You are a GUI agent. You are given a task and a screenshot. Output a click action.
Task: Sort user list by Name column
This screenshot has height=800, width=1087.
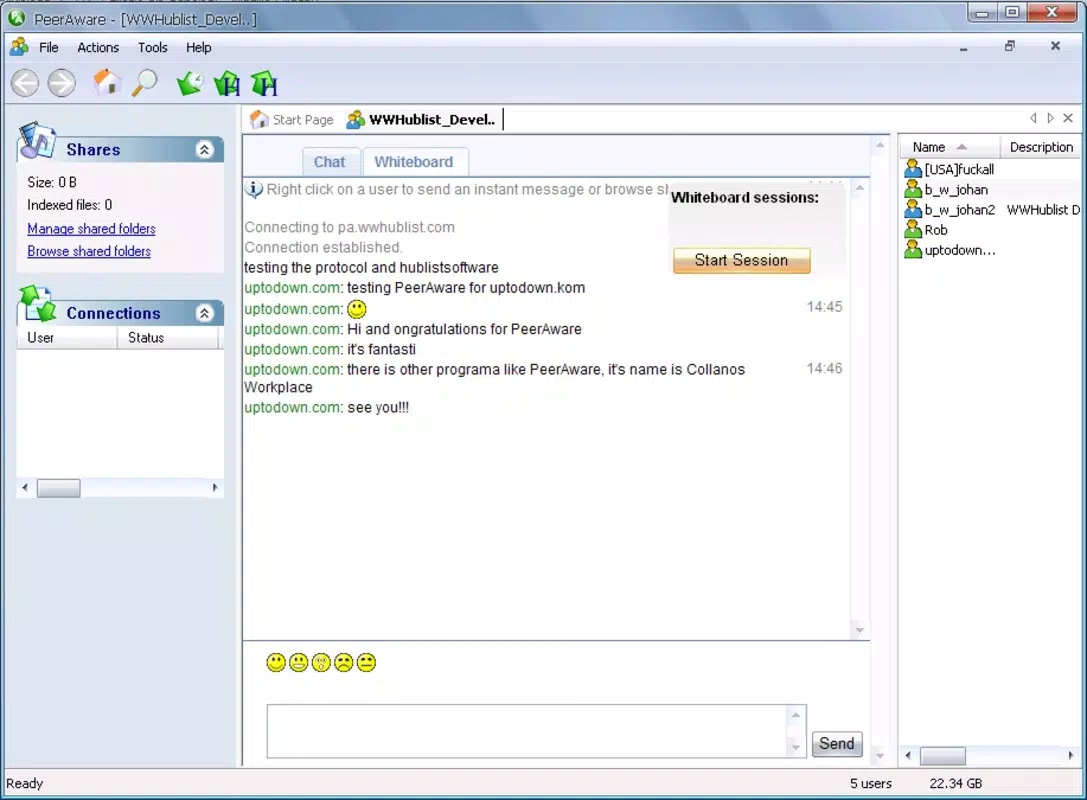point(949,147)
